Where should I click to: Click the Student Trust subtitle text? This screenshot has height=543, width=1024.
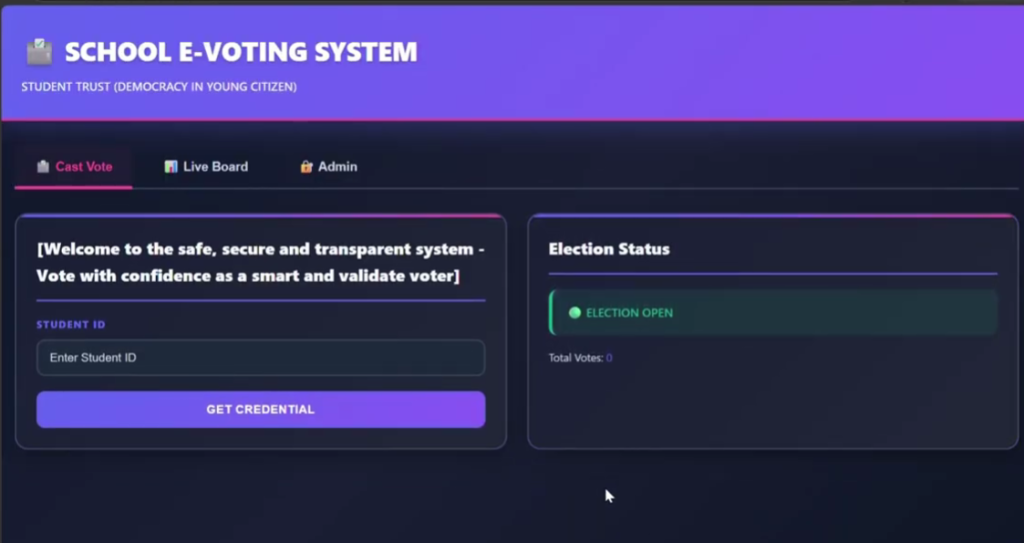pos(159,87)
